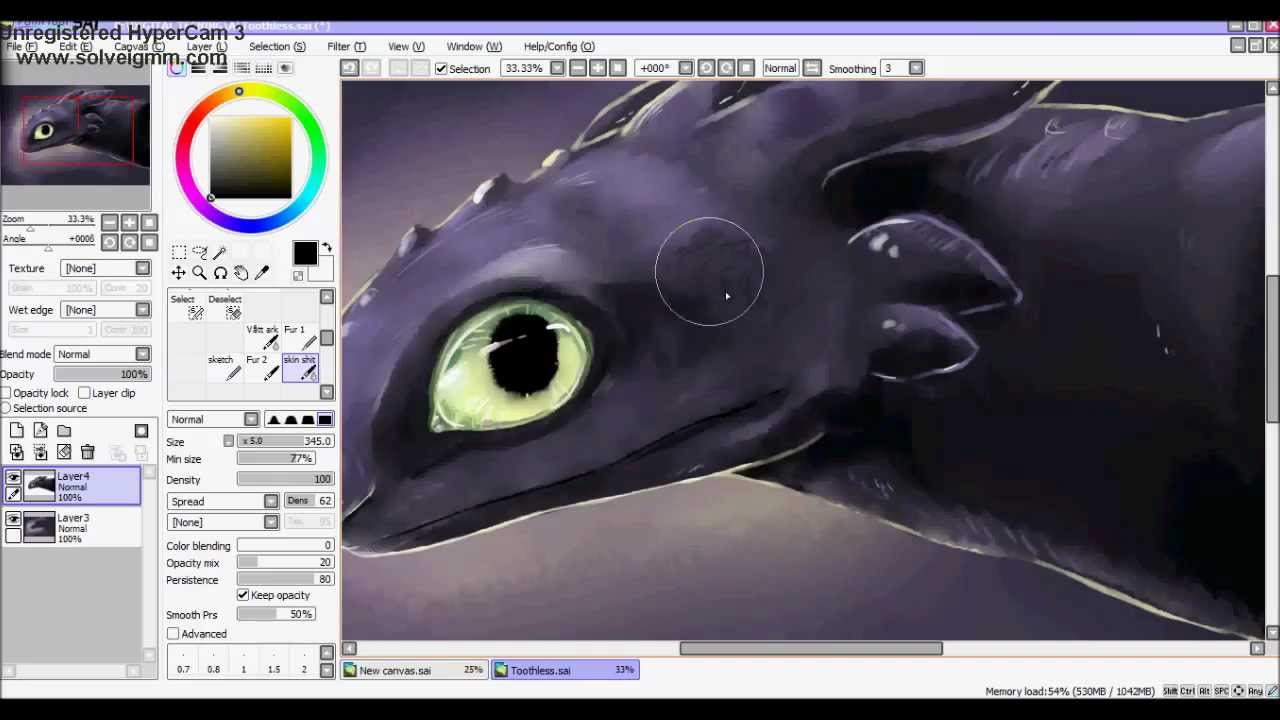The image size is (1280, 720).
Task: Create a new linework layer
Action: pyautogui.click(x=40, y=431)
